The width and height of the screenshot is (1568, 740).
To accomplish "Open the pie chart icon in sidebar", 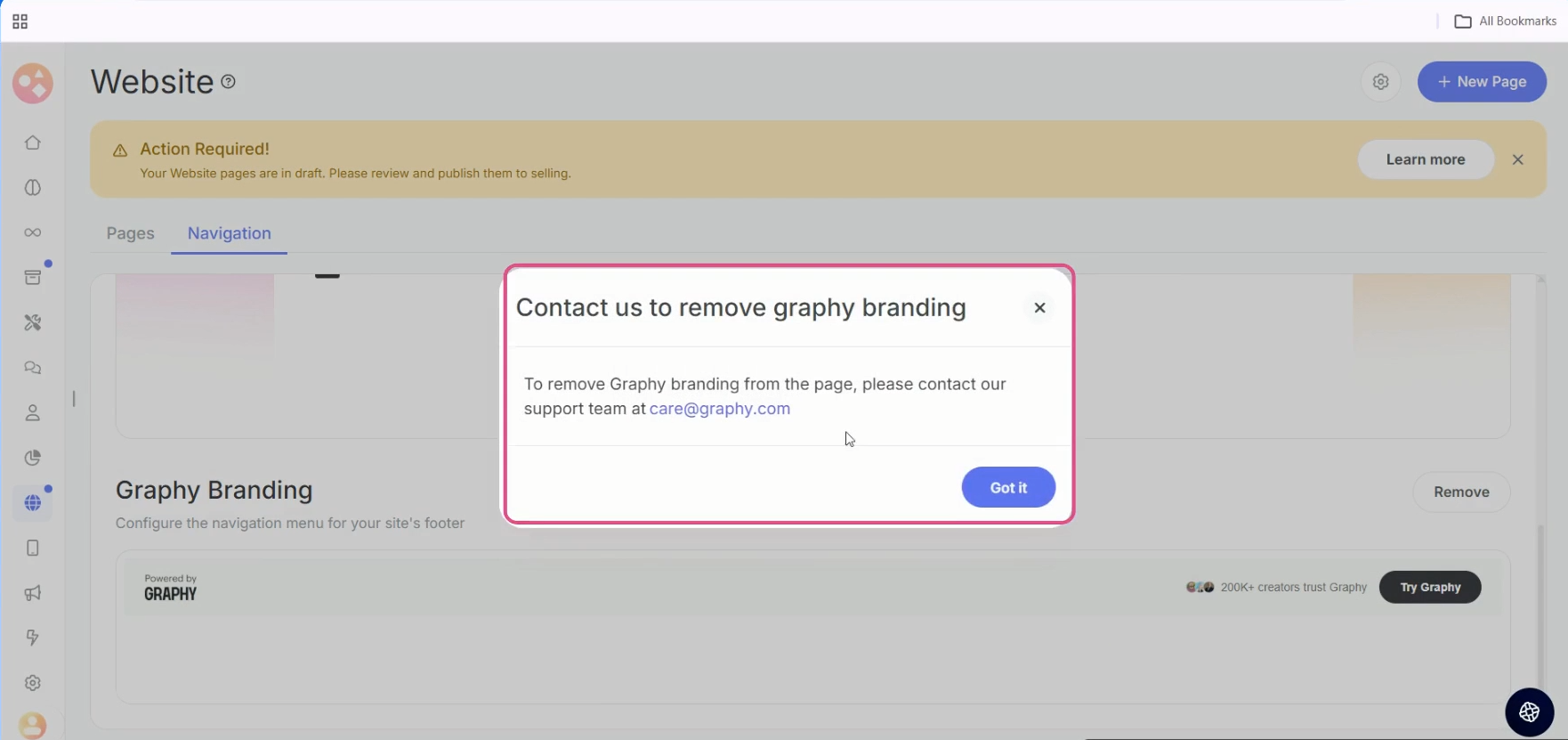I will 33,458.
